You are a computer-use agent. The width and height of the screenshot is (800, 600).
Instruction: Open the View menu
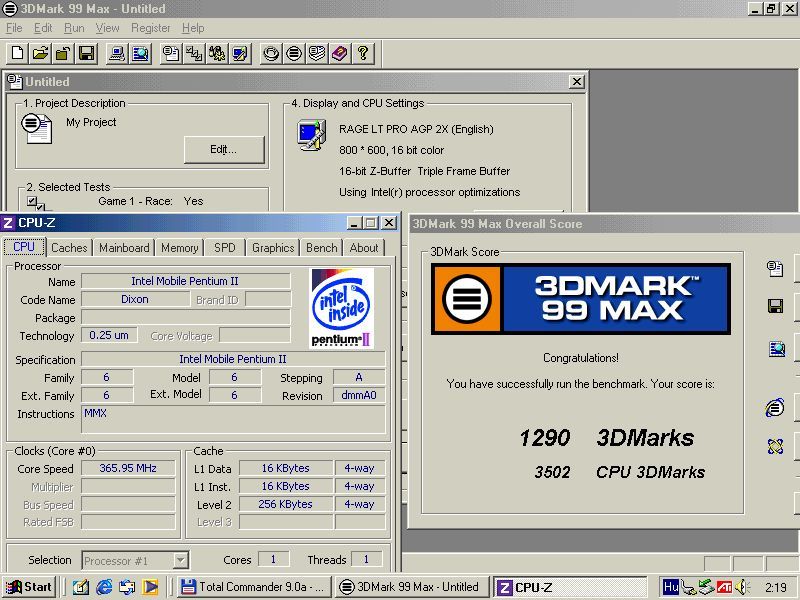click(107, 28)
